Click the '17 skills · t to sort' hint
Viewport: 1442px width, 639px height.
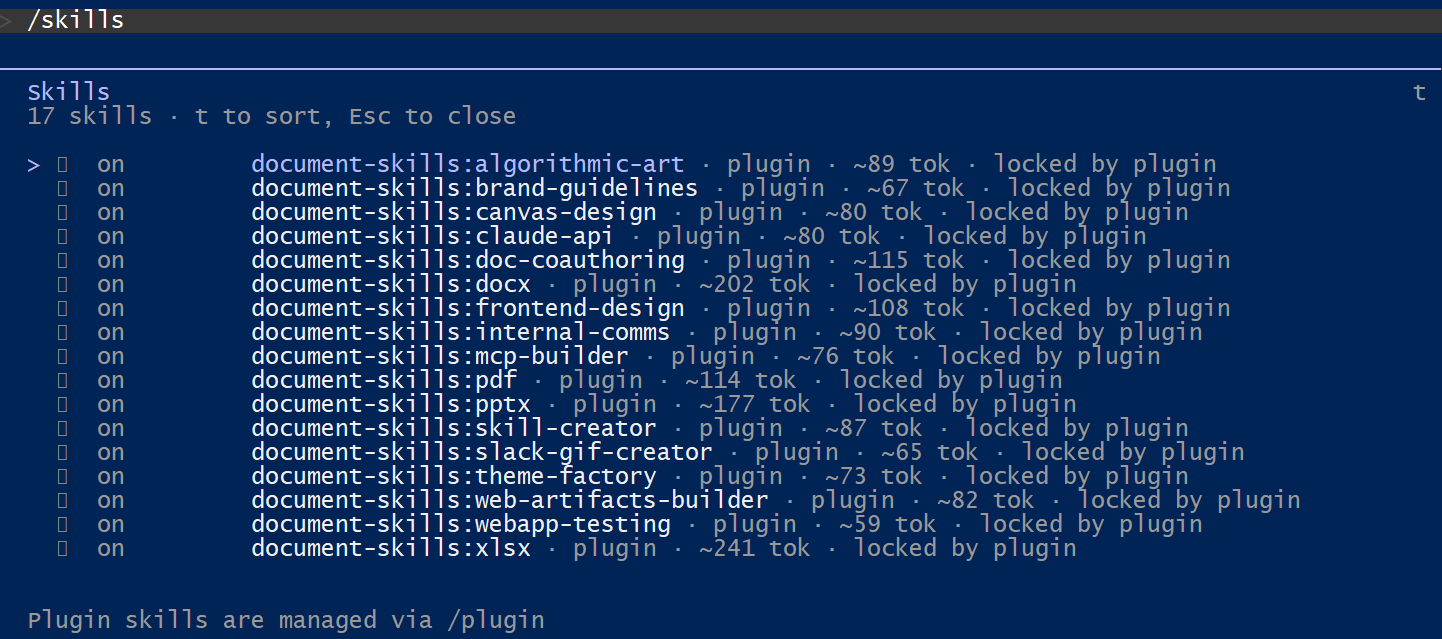(272, 116)
